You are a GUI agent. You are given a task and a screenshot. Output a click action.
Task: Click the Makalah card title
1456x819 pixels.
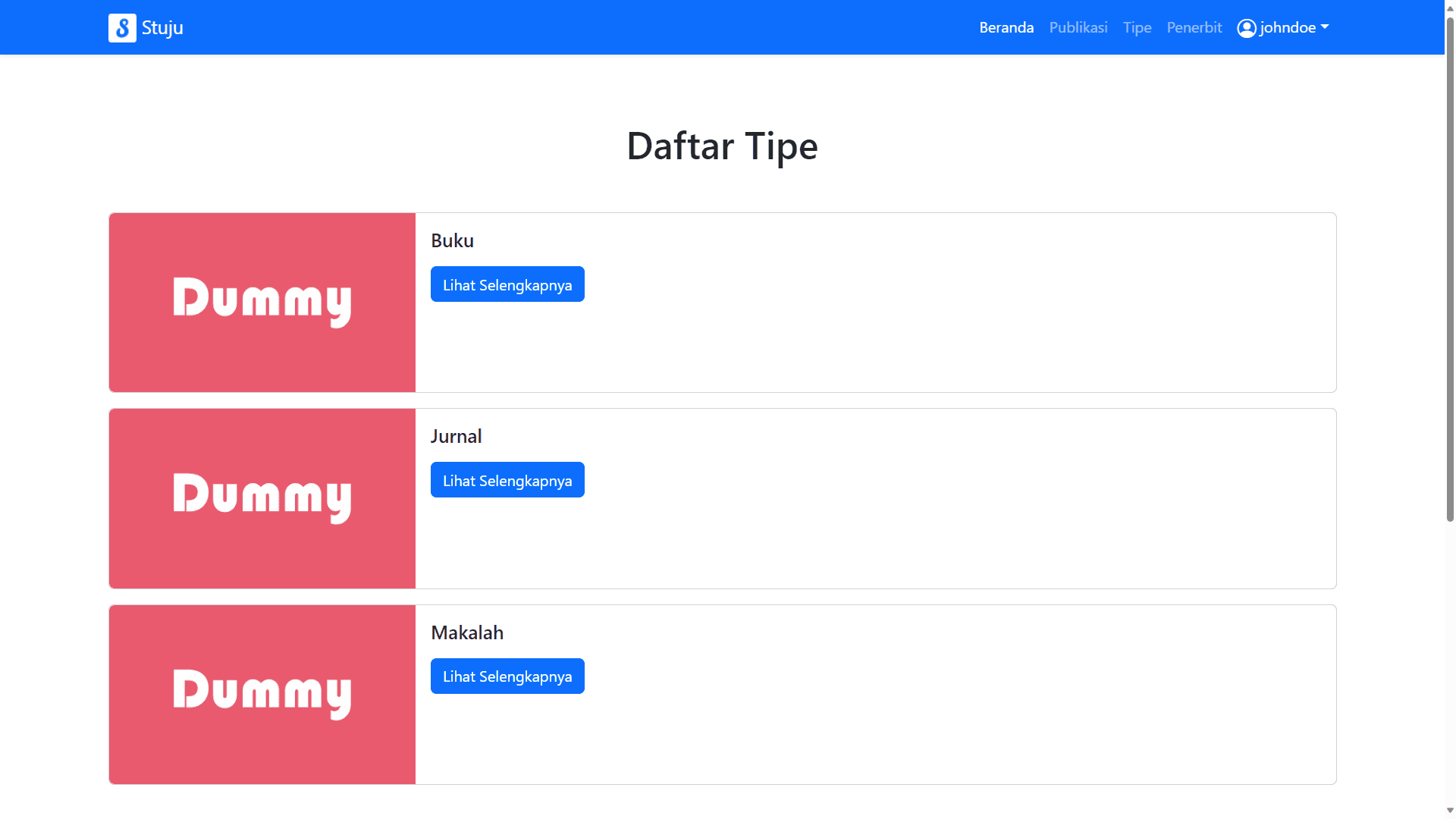[466, 632]
